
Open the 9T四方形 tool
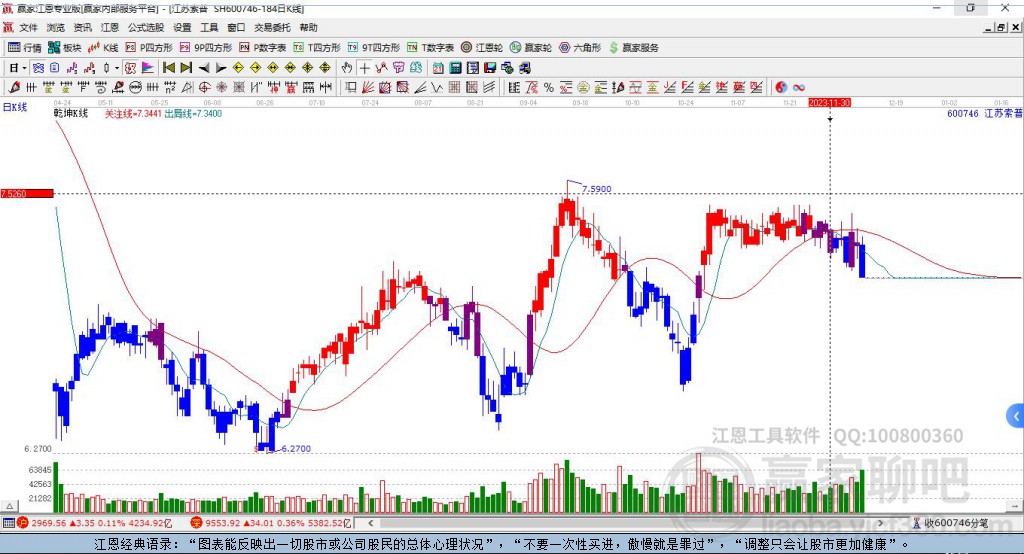[x=374, y=48]
